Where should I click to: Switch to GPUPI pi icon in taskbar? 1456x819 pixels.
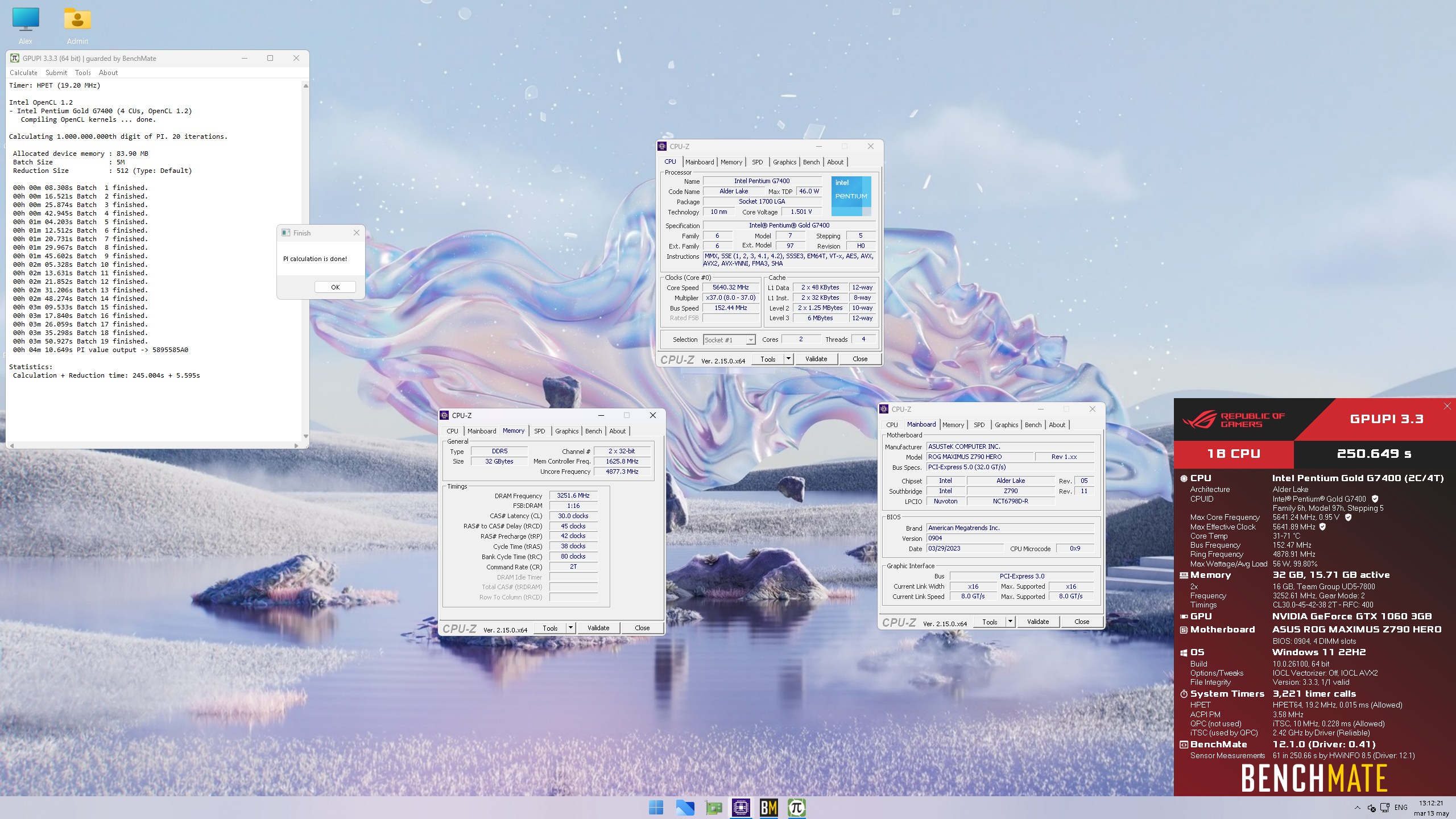tap(796, 807)
